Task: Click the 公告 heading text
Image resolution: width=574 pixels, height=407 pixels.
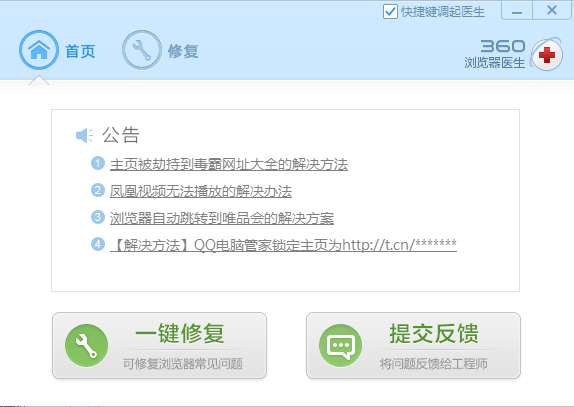Action: [x=121, y=135]
